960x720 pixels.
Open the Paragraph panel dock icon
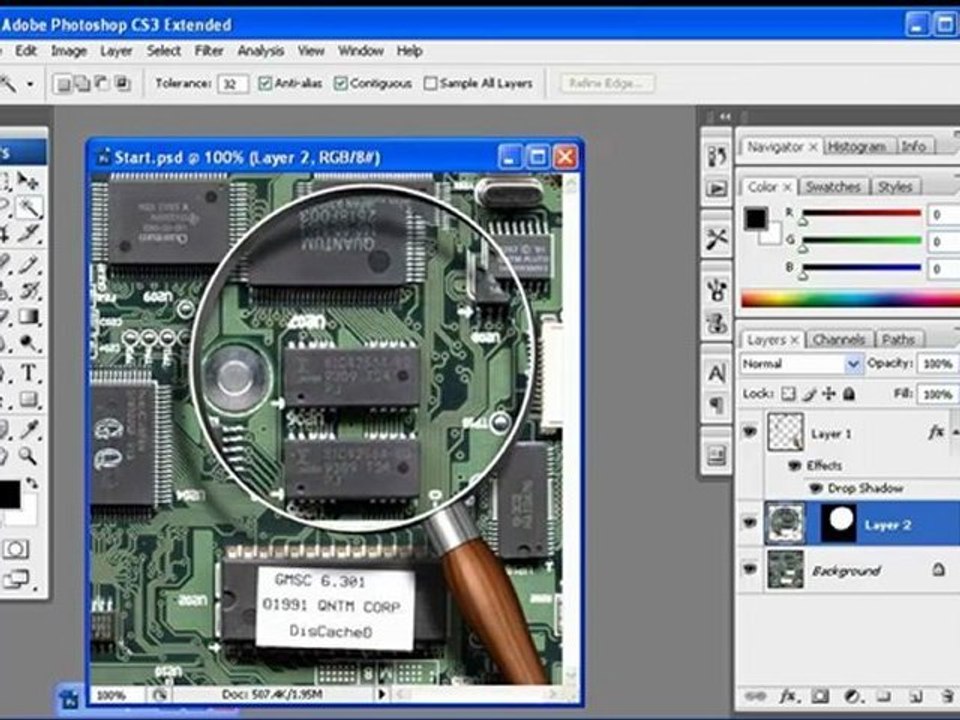pyautogui.click(x=716, y=404)
